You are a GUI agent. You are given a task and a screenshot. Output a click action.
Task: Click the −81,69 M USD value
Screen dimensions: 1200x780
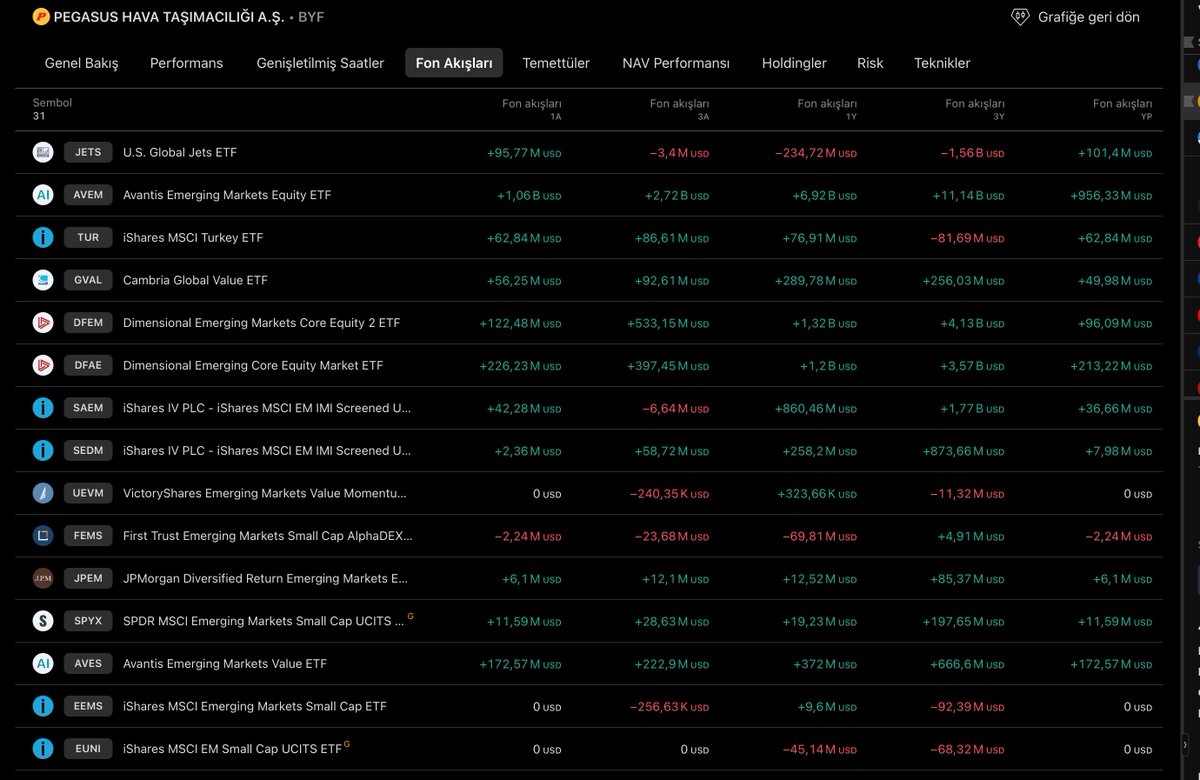click(x=968, y=238)
